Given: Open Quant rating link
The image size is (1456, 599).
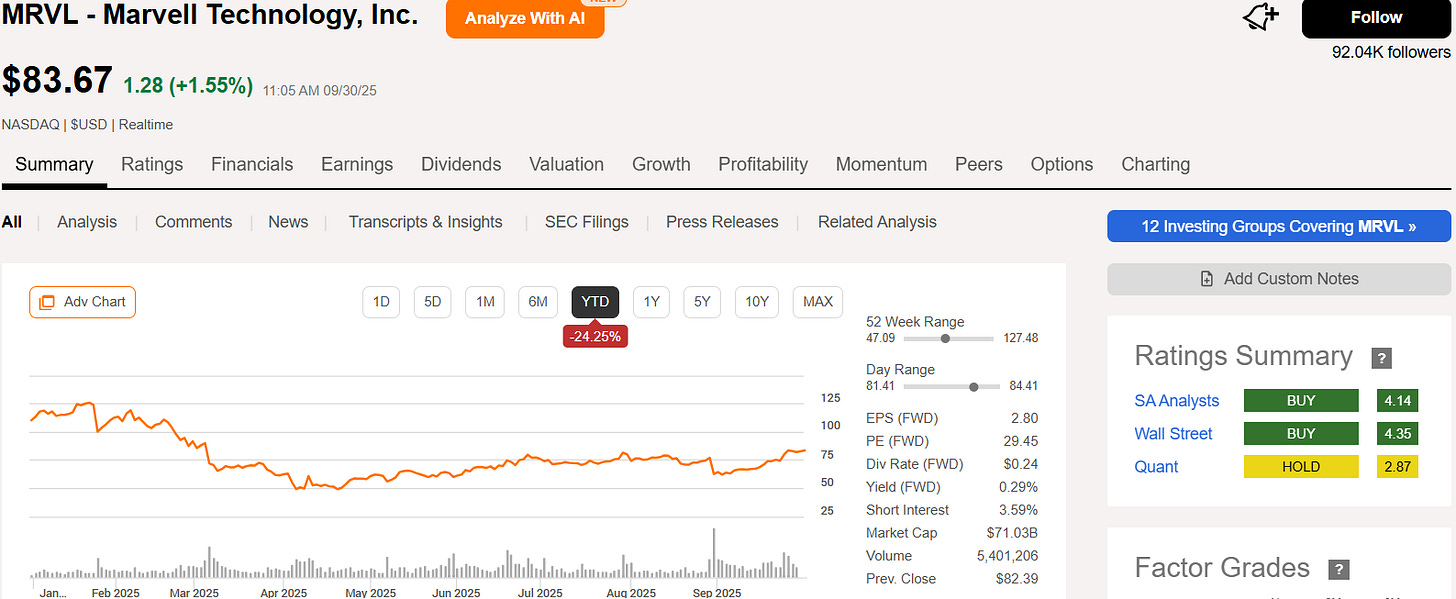Looking at the screenshot, I should tap(1156, 467).
